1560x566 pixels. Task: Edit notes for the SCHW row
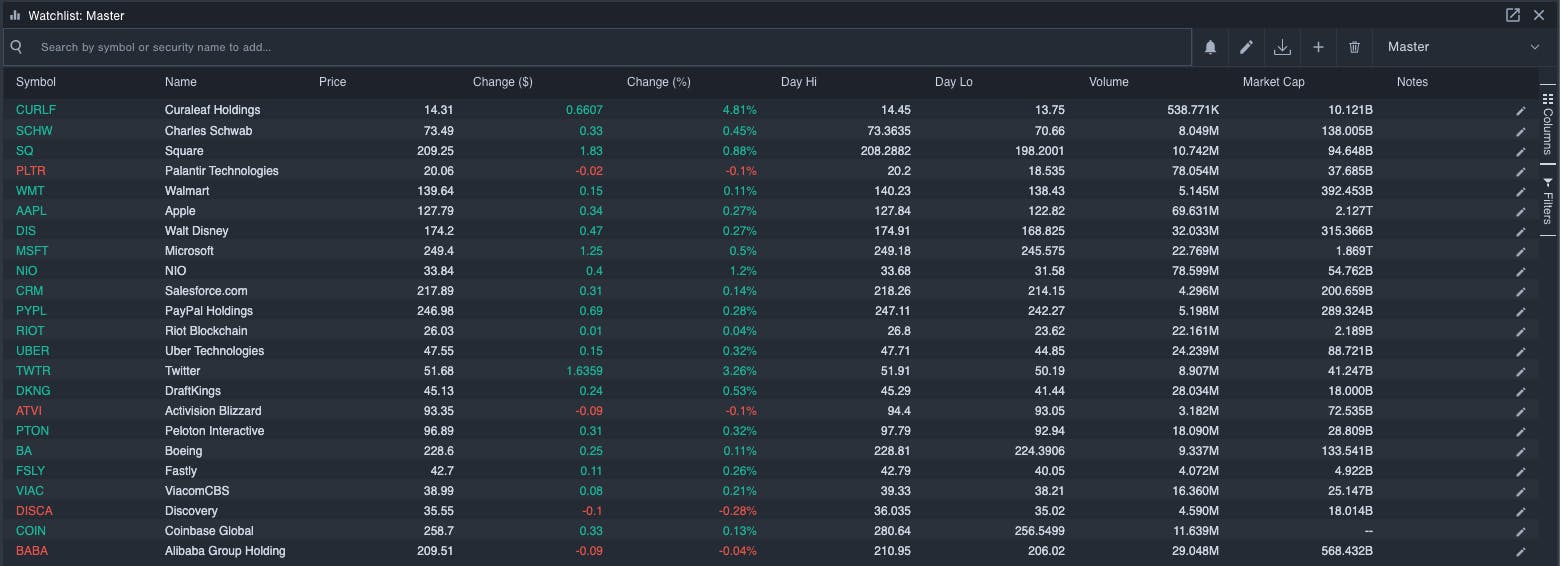click(x=1521, y=131)
